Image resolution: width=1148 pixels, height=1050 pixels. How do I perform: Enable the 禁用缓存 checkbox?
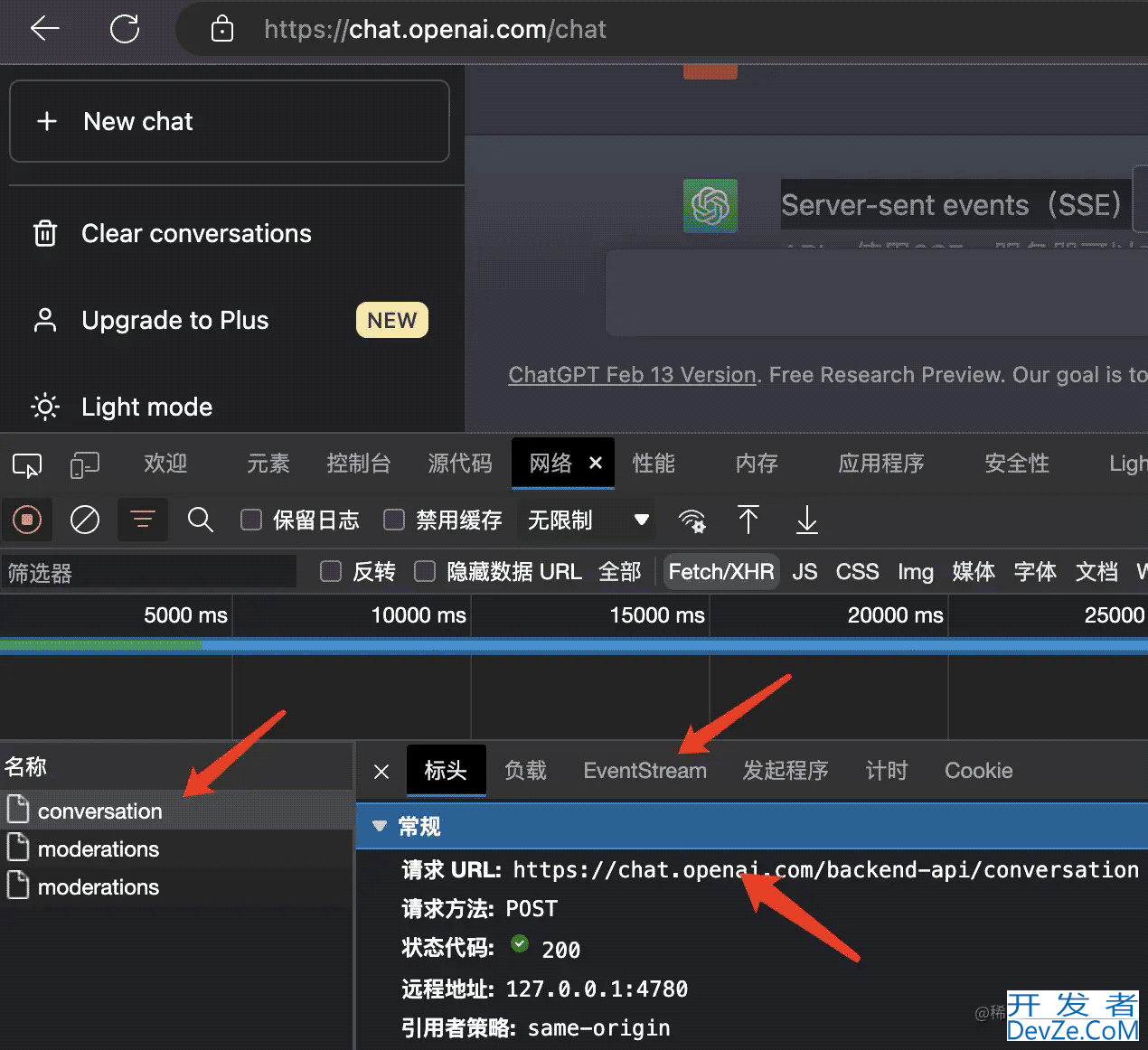point(394,520)
